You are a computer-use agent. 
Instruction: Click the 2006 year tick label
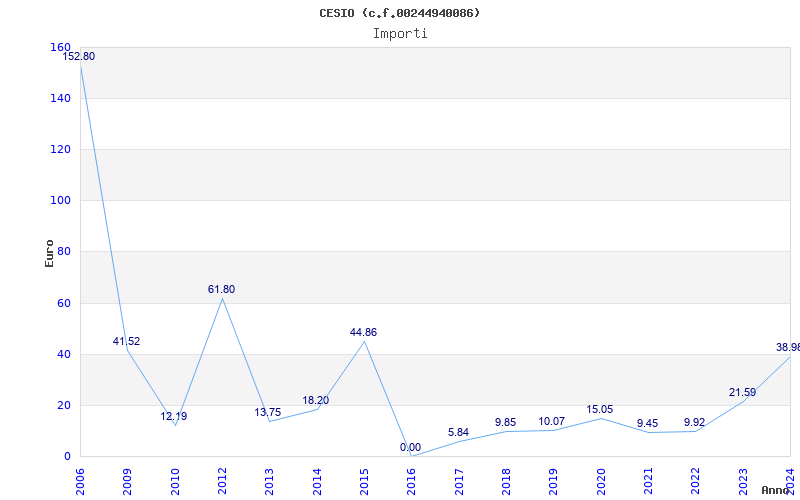point(80,482)
